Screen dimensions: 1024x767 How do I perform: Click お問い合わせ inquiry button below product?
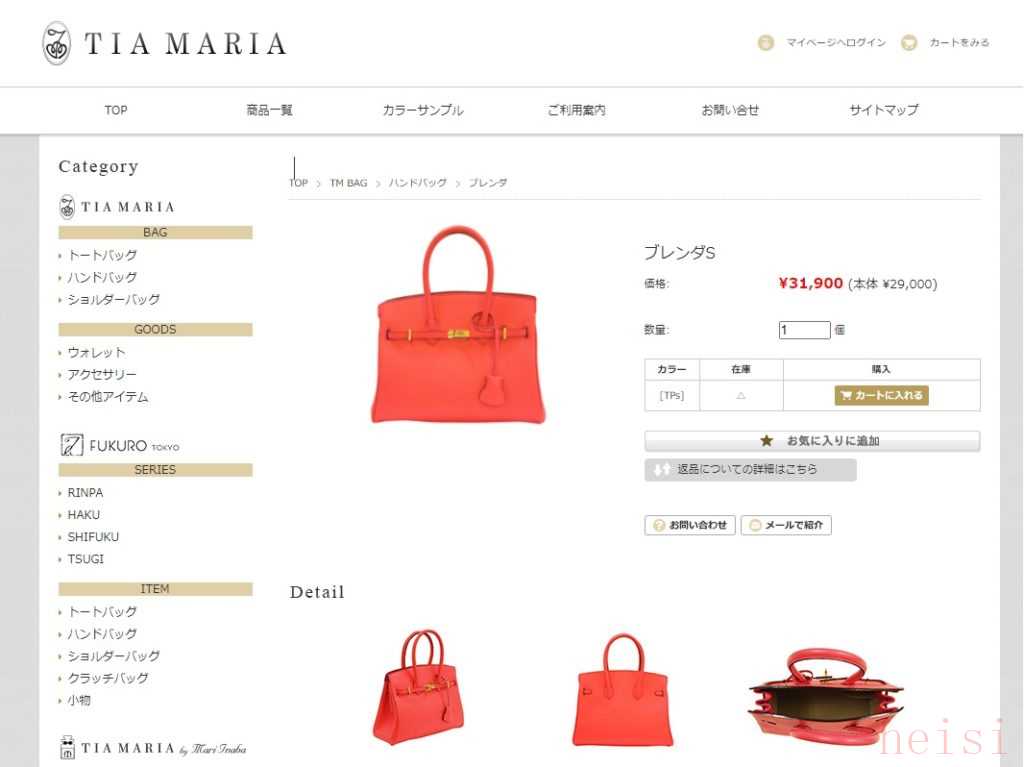coord(690,525)
